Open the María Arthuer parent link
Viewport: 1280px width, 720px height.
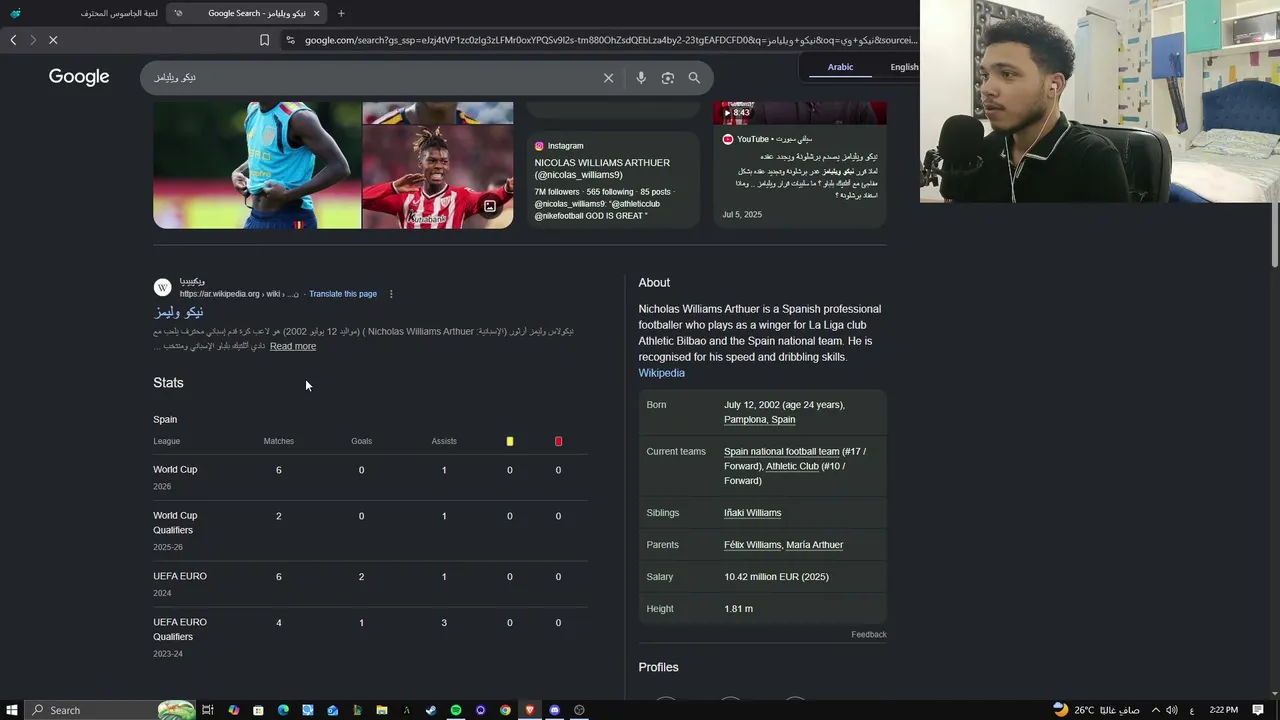pos(815,545)
